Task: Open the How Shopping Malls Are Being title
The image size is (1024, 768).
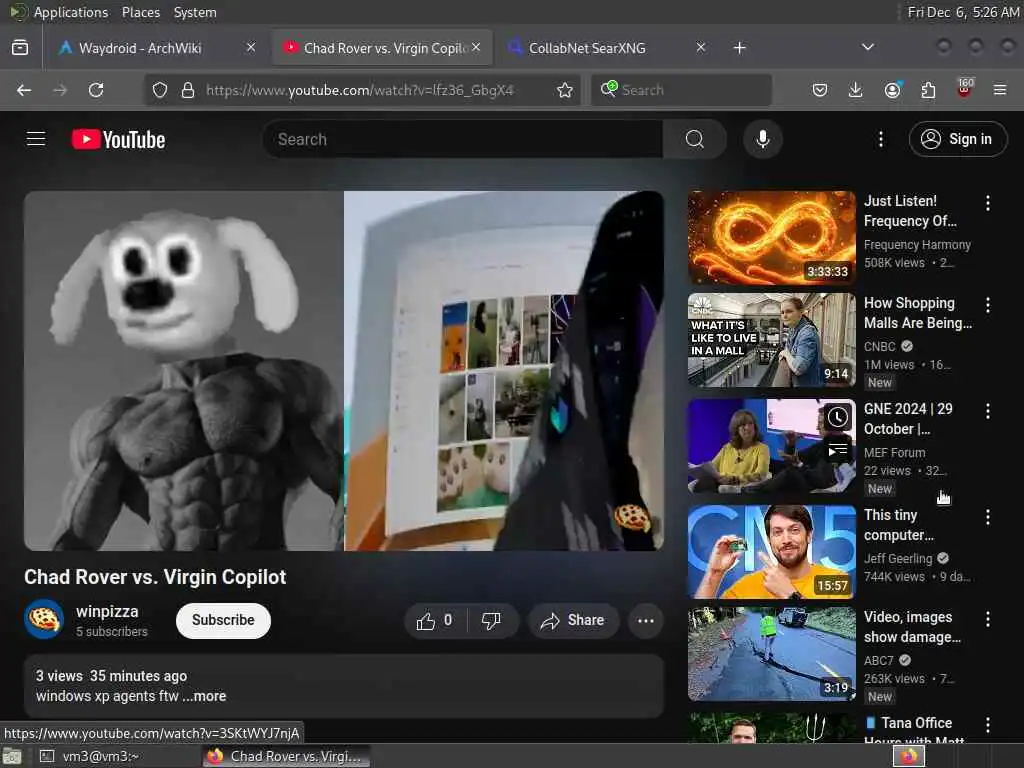Action: tap(918, 313)
